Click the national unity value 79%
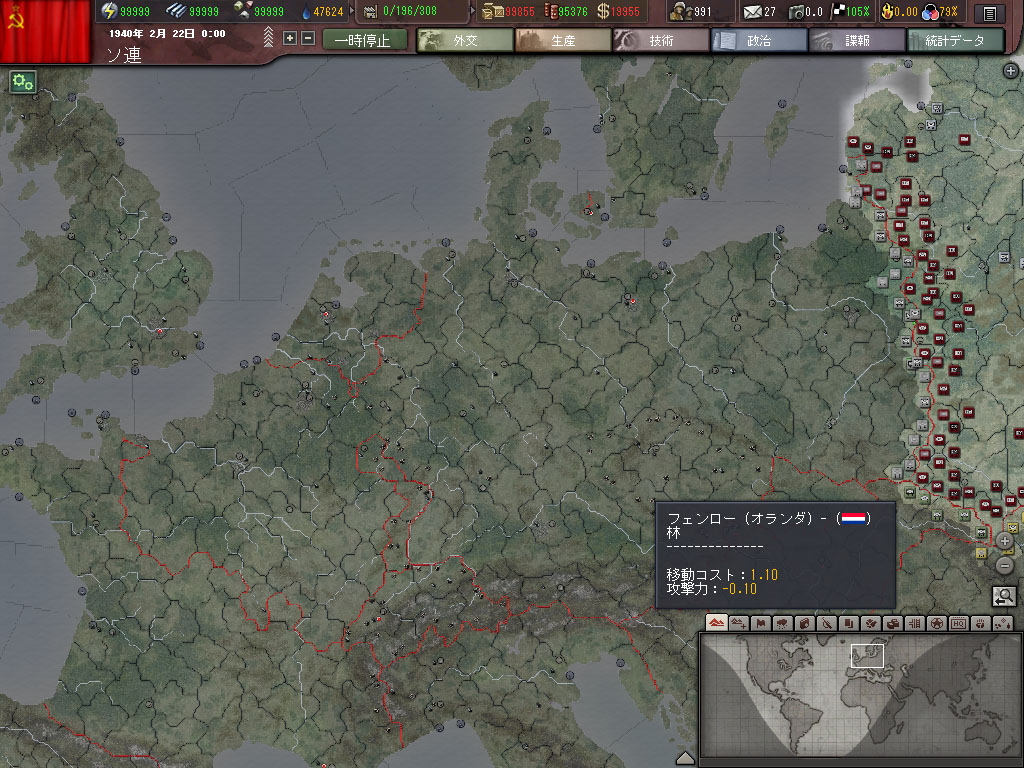This screenshot has width=1024, height=768. [948, 12]
